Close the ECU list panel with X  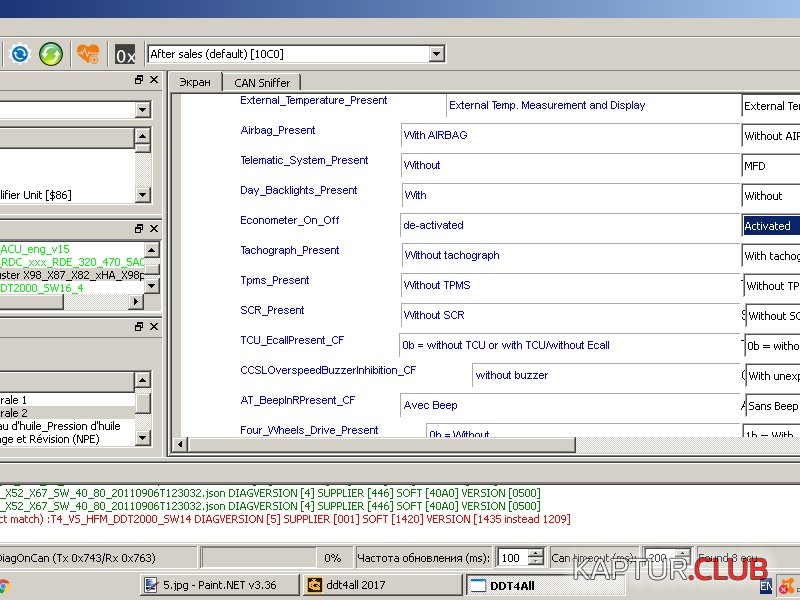[153, 229]
